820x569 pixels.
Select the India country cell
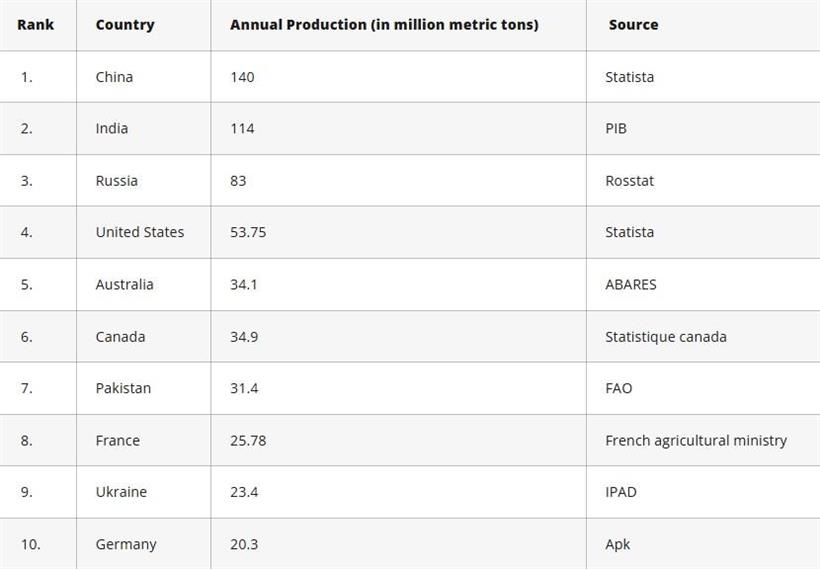112,128
